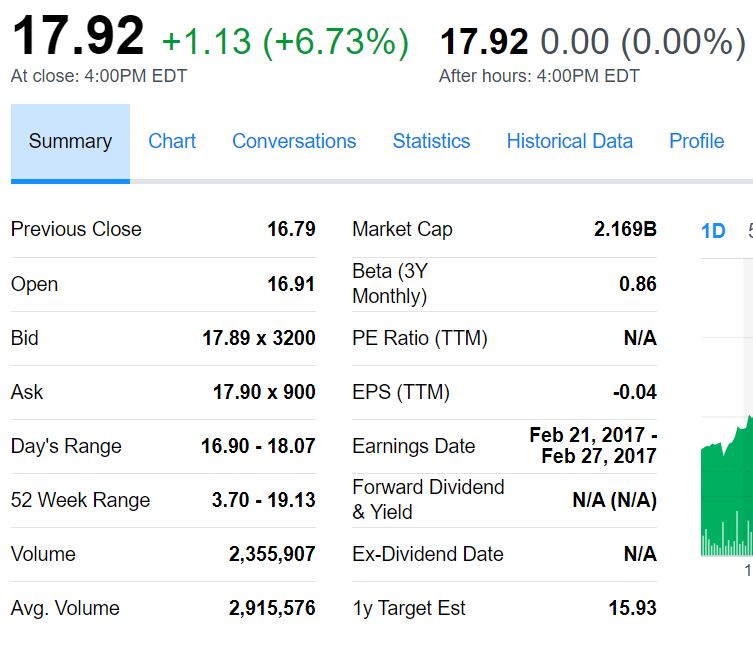Image resolution: width=753 pixels, height=645 pixels.
Task: Click the Previous Close label
Action: [x=76, y=229]
